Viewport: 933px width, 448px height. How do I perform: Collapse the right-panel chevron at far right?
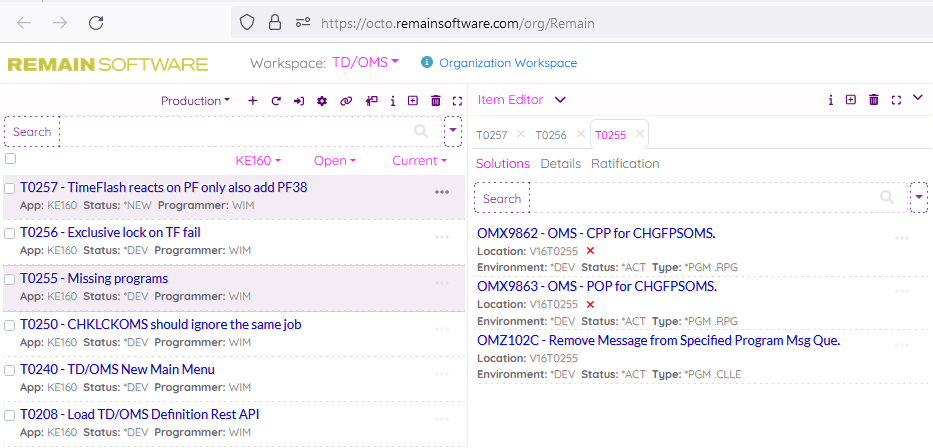pos(918,97)
